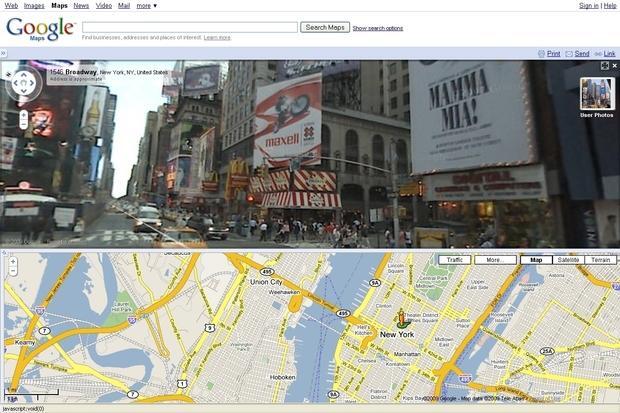620x413 pixels.
Task: Zoom in on the lower map
Action: tap(13, 261)
